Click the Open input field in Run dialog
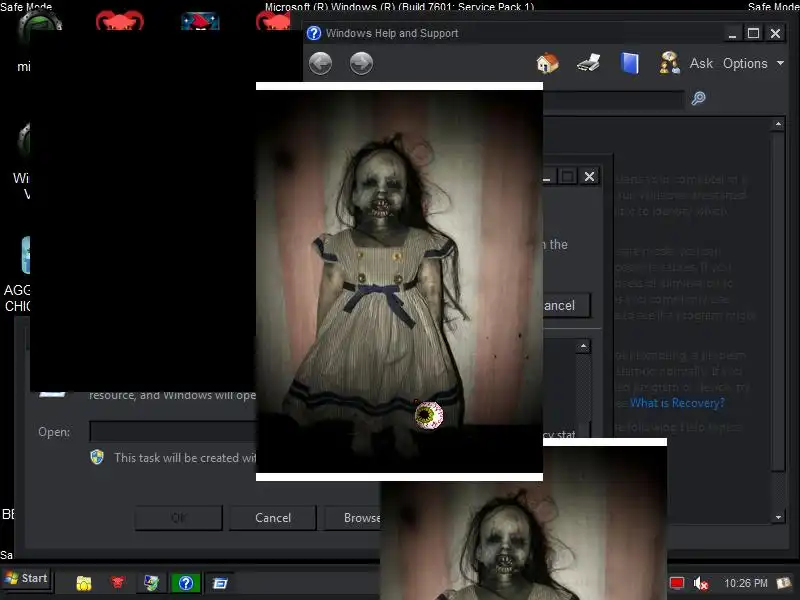800x600 pixels. pos(173,432)
